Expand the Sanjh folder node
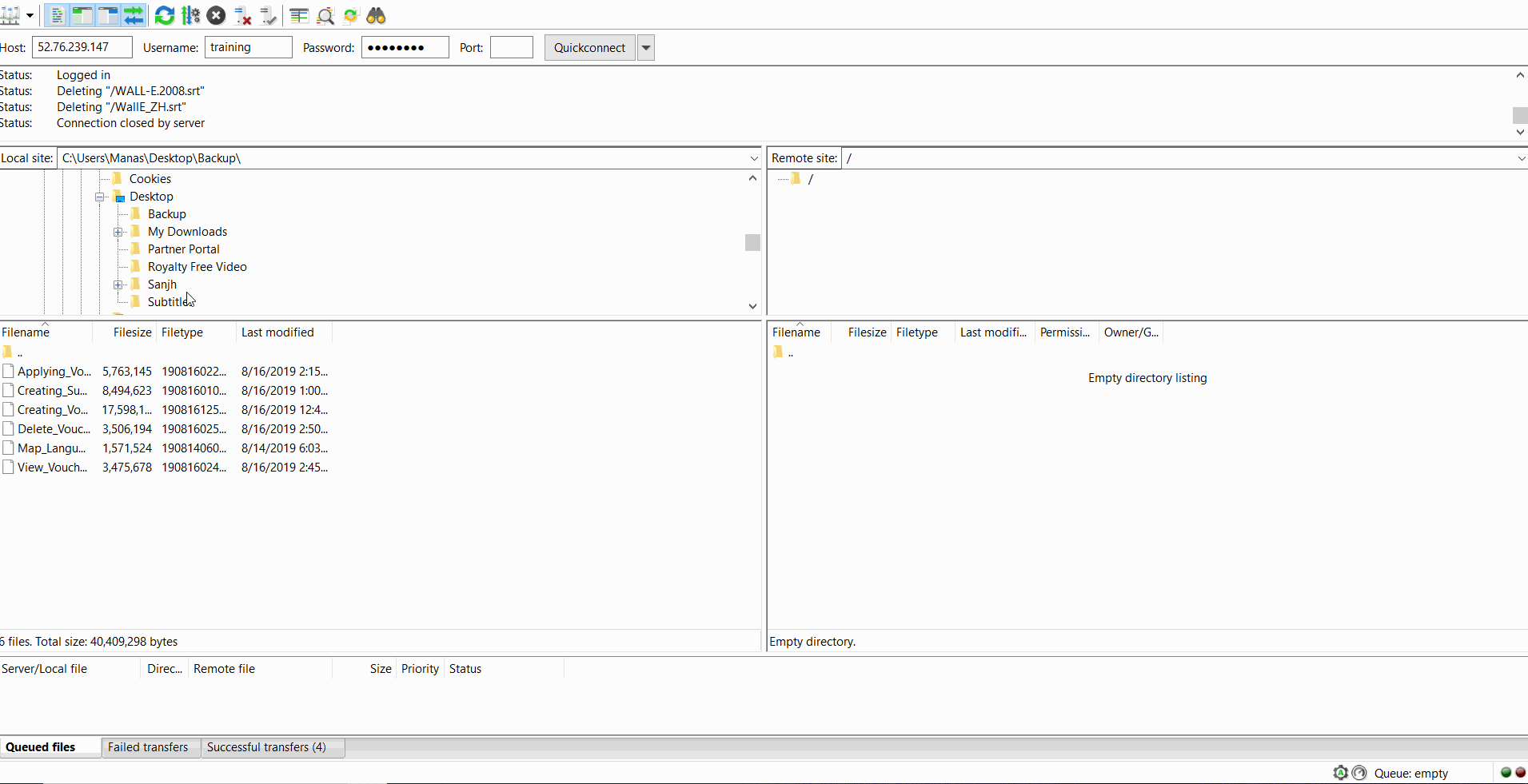 [x=118, y=285]
